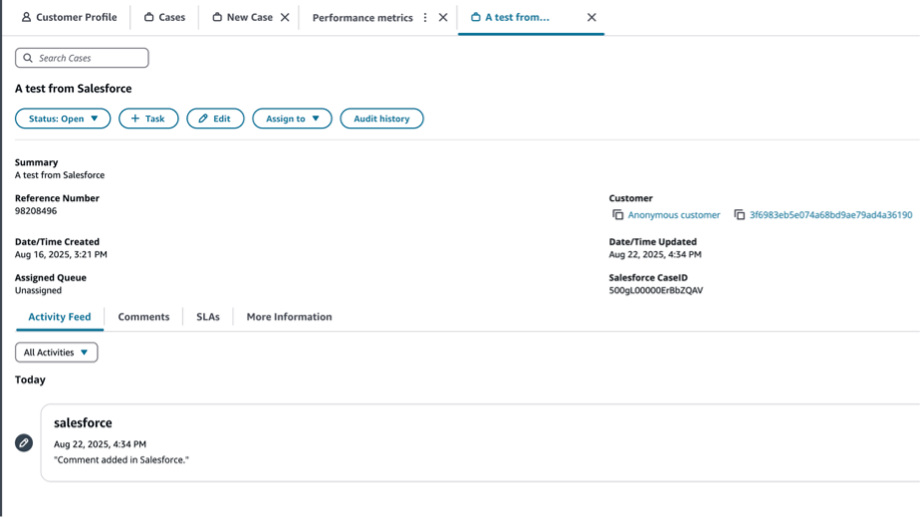Click the copy icon beside Anonymous customer
The image size is (922, 519).
pos(618,215)
